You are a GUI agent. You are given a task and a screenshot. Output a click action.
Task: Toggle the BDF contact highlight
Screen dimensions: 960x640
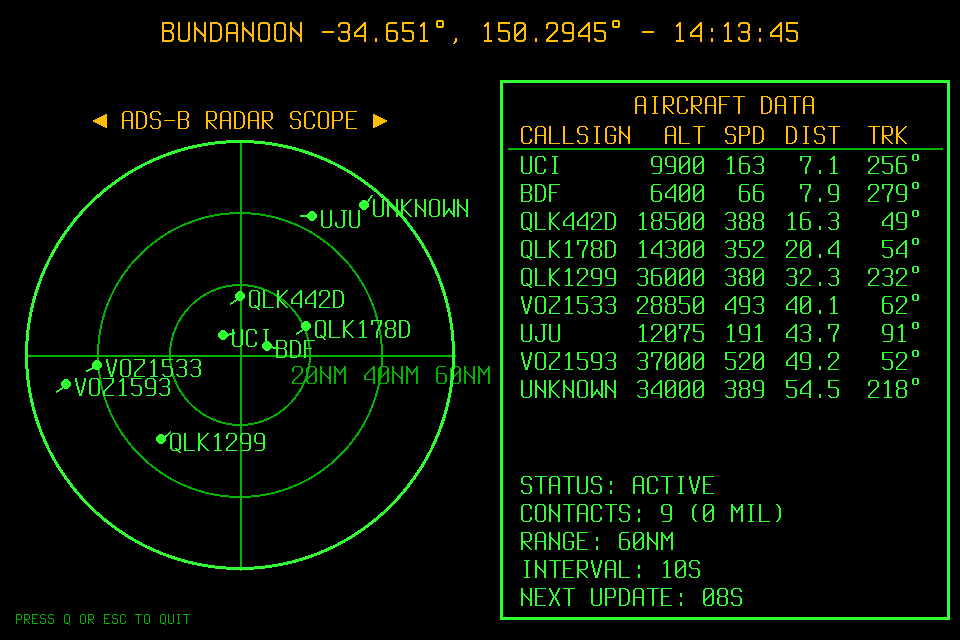(268, 346)
